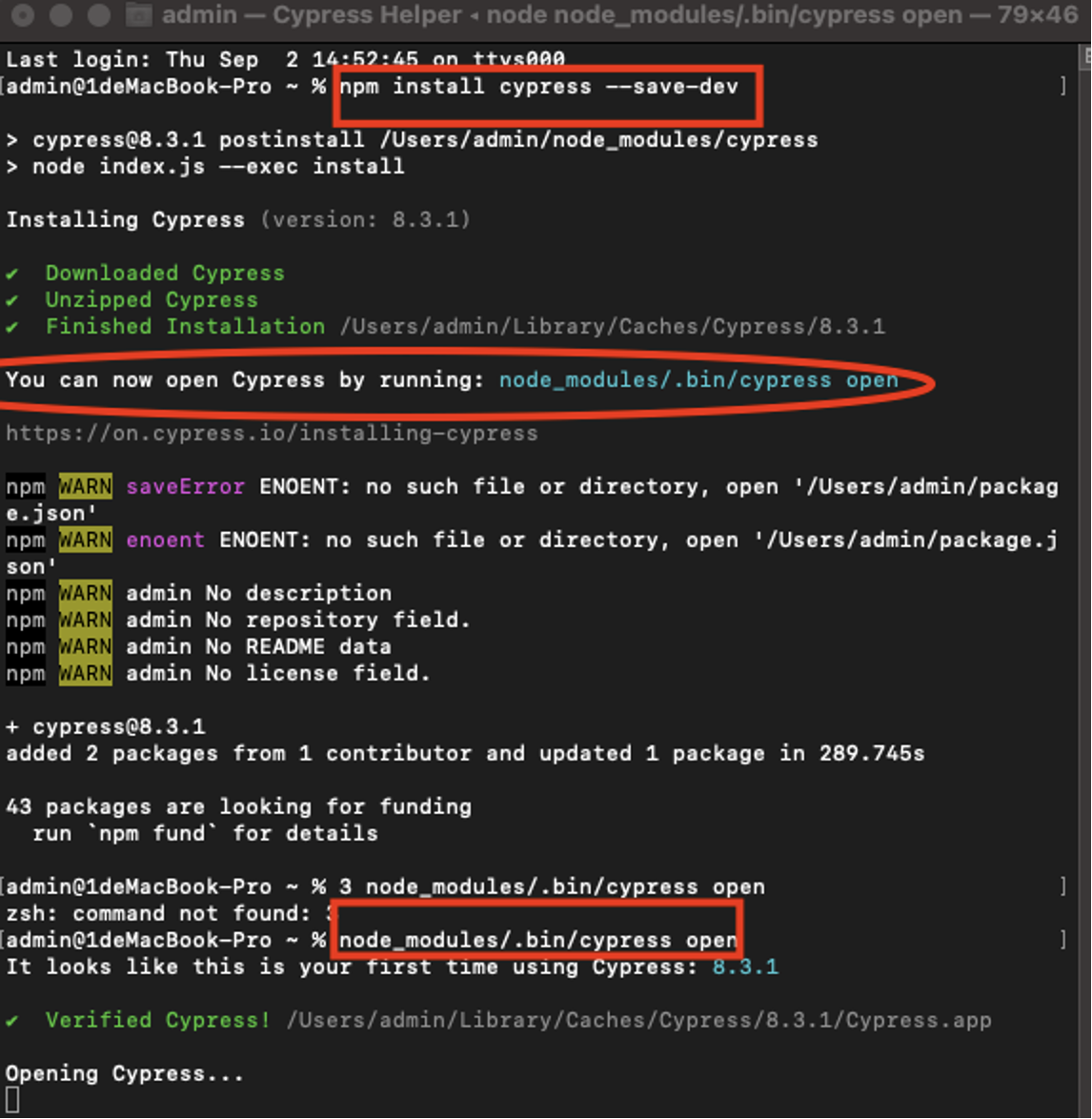Click the terminal cursor block at the bottom
Viewport: 1092px width, 1119px height.
12,1101
